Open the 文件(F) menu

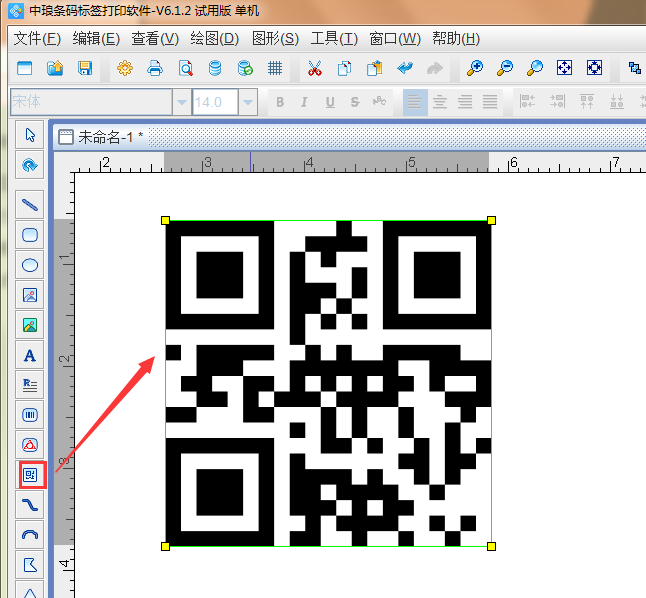(x=38, y=38)
